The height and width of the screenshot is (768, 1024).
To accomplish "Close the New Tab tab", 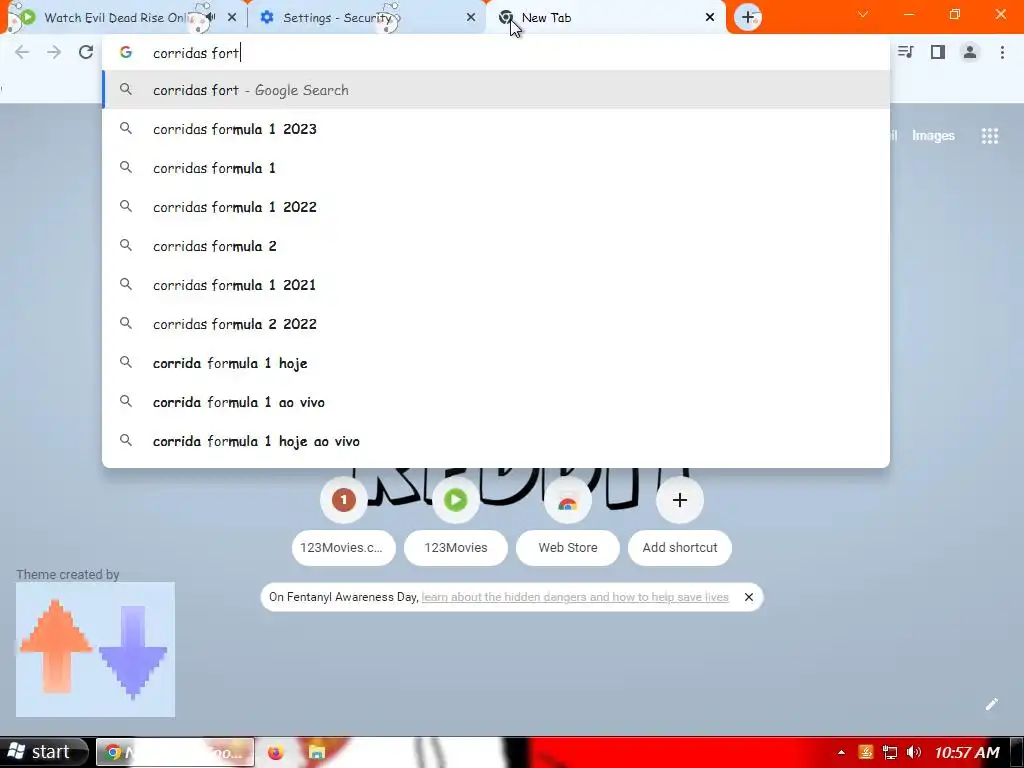I will point(710,18).
